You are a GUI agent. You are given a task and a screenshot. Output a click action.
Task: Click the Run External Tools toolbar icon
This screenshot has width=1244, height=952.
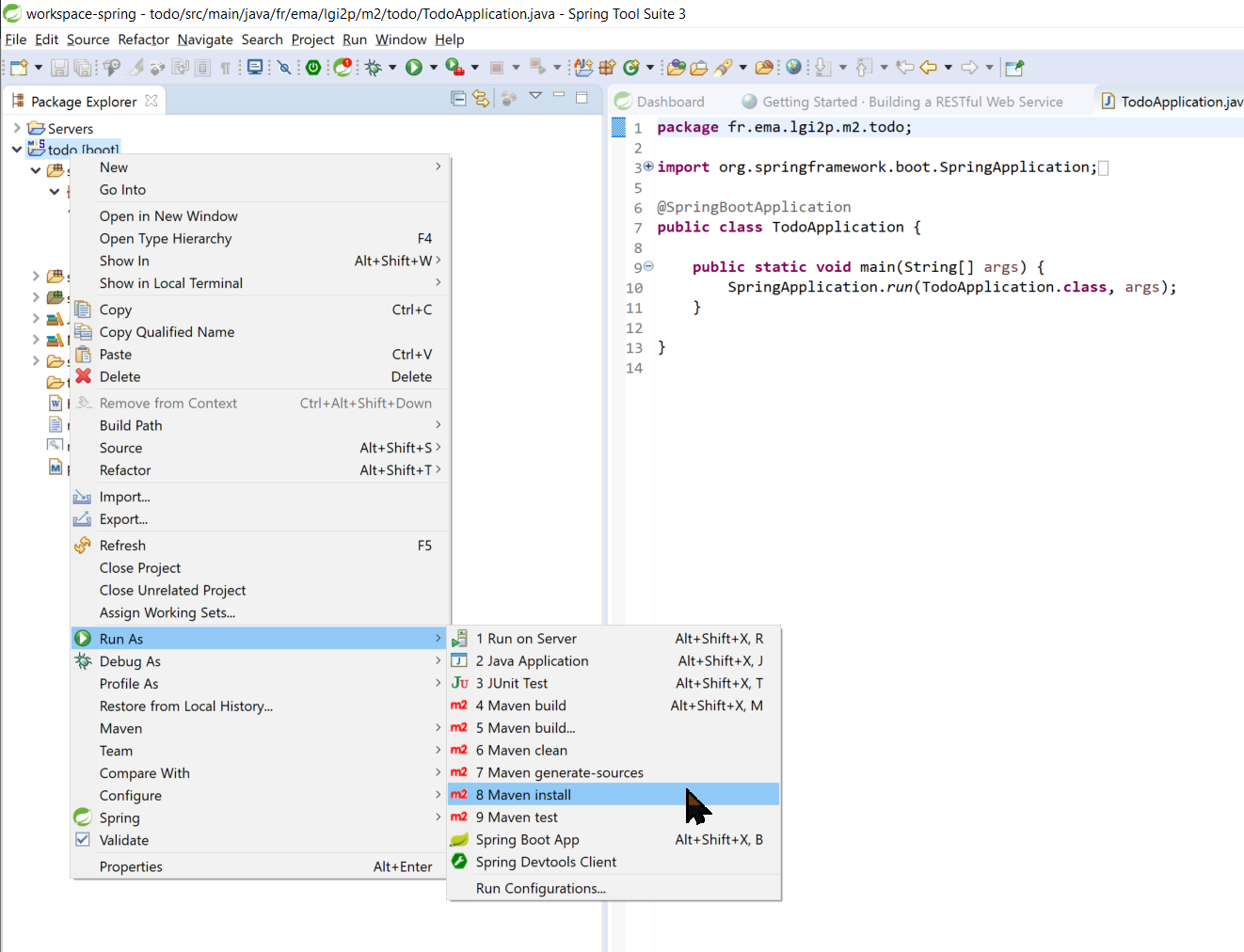(455, 68)
